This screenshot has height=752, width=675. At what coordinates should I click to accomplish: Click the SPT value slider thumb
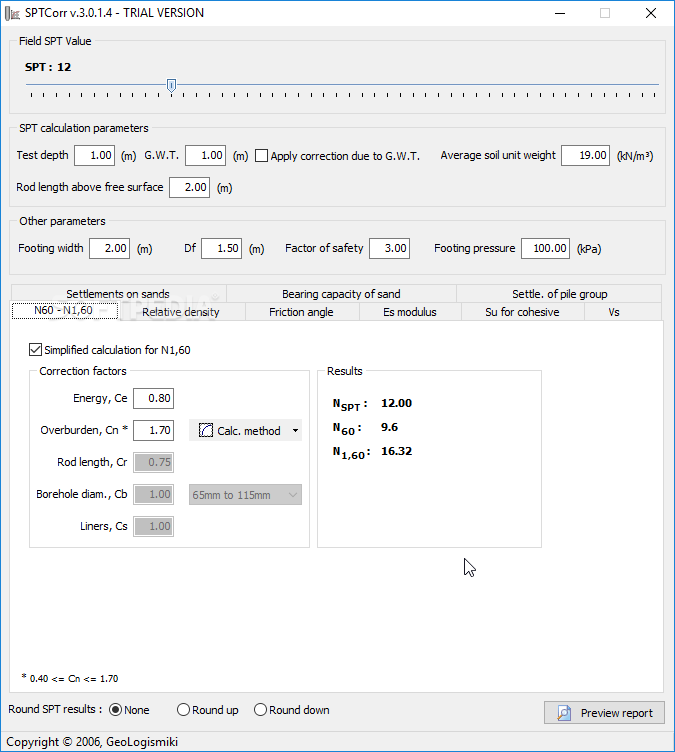click(x=171, y=85)
